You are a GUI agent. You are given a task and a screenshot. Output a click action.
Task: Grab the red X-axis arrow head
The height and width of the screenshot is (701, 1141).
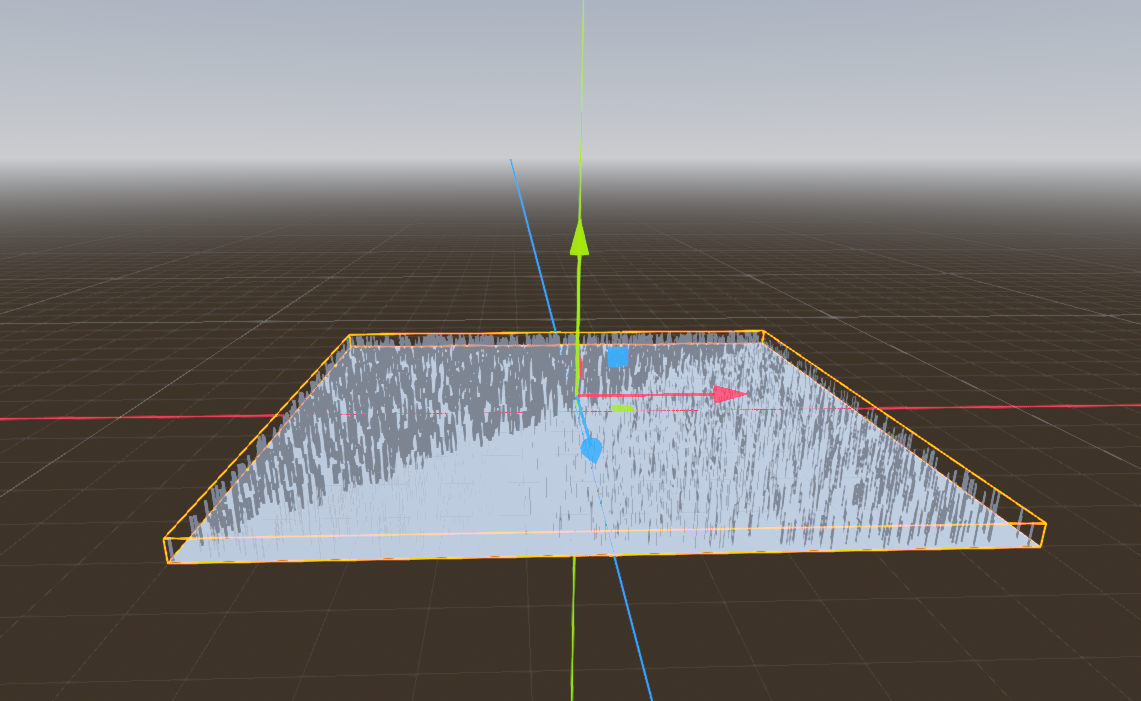731,395
